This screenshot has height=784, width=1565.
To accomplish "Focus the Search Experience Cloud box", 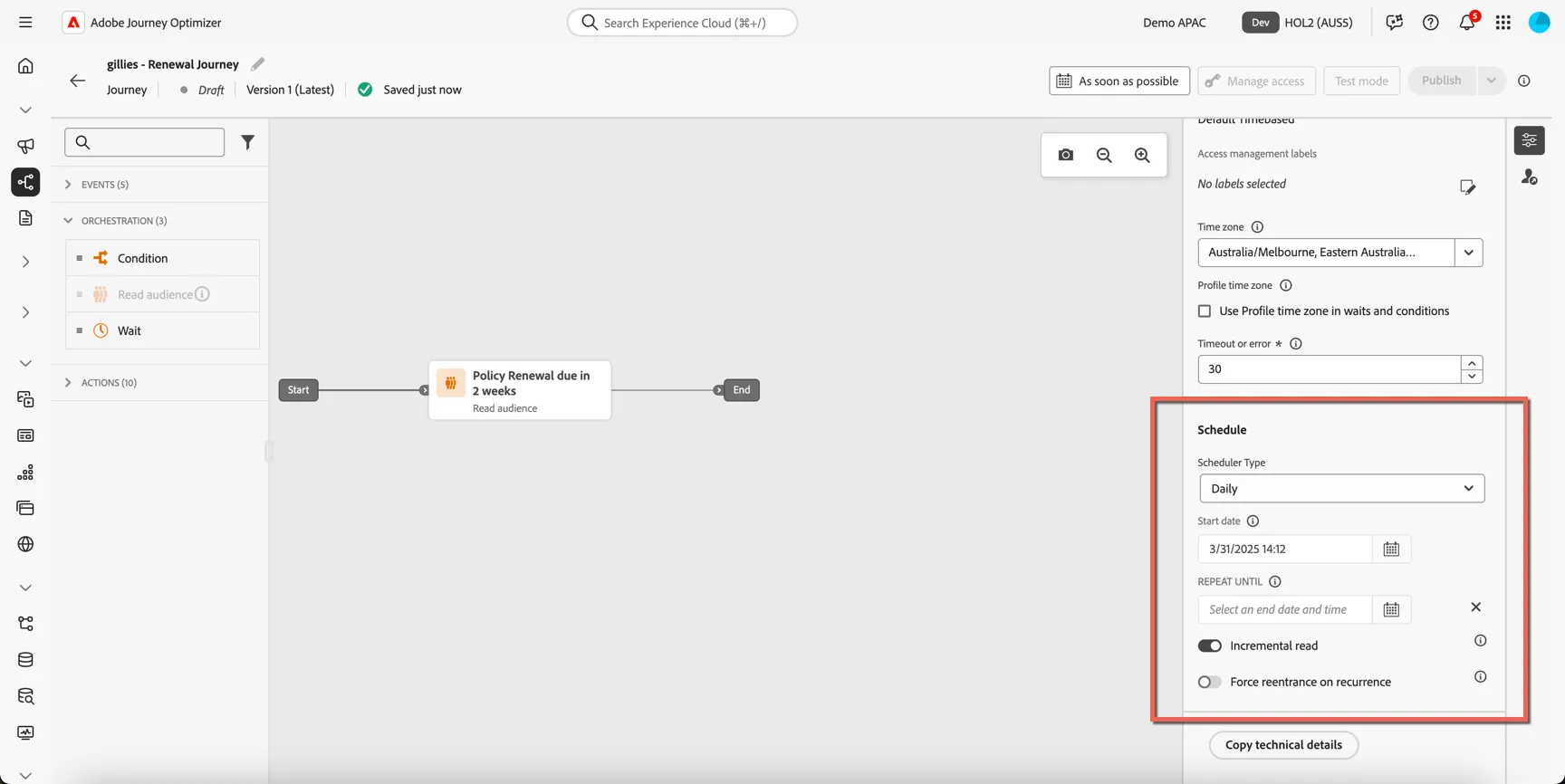I will coord(682,23).
